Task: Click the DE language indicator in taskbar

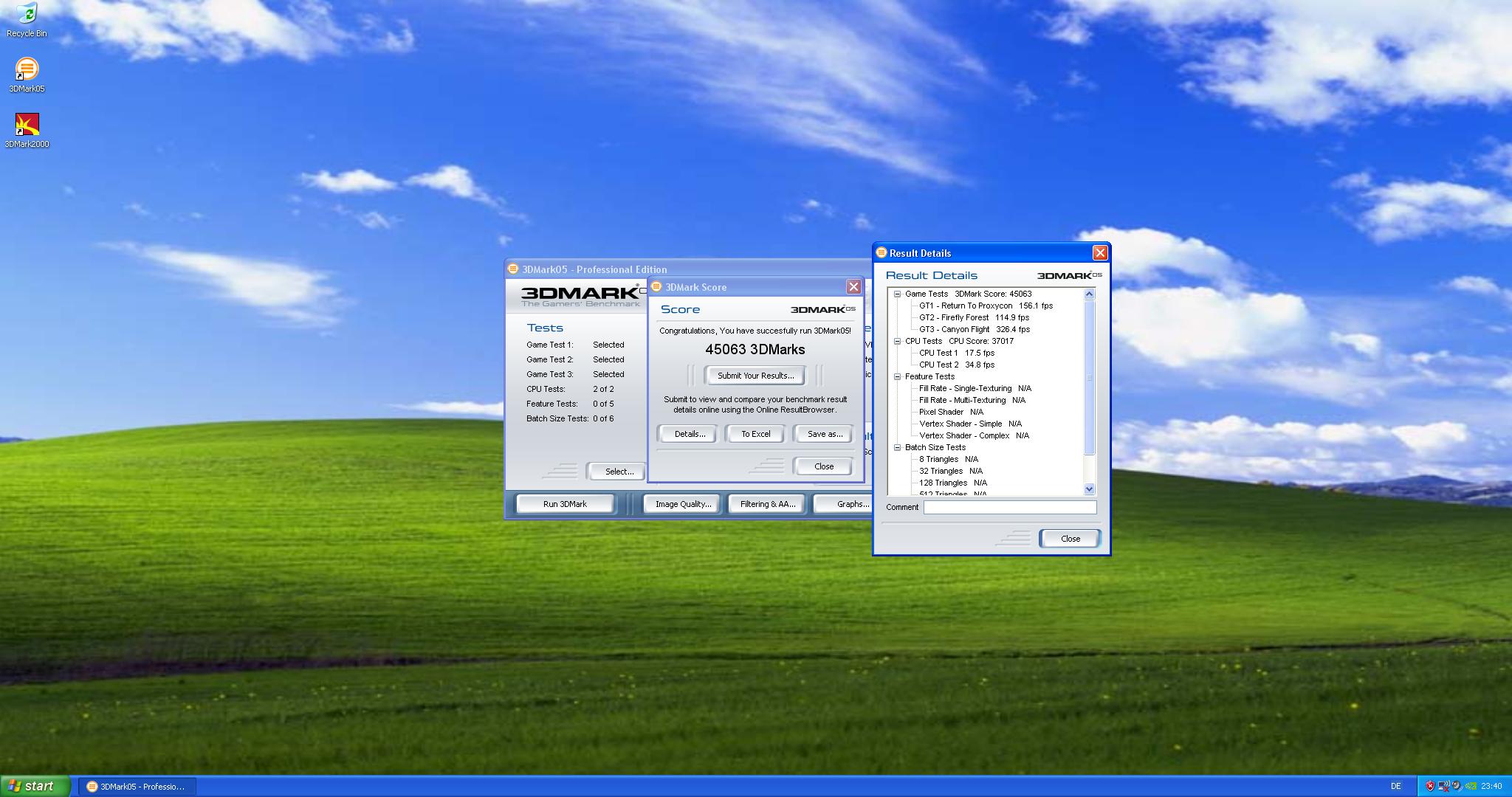Action: click(1395, 786)
